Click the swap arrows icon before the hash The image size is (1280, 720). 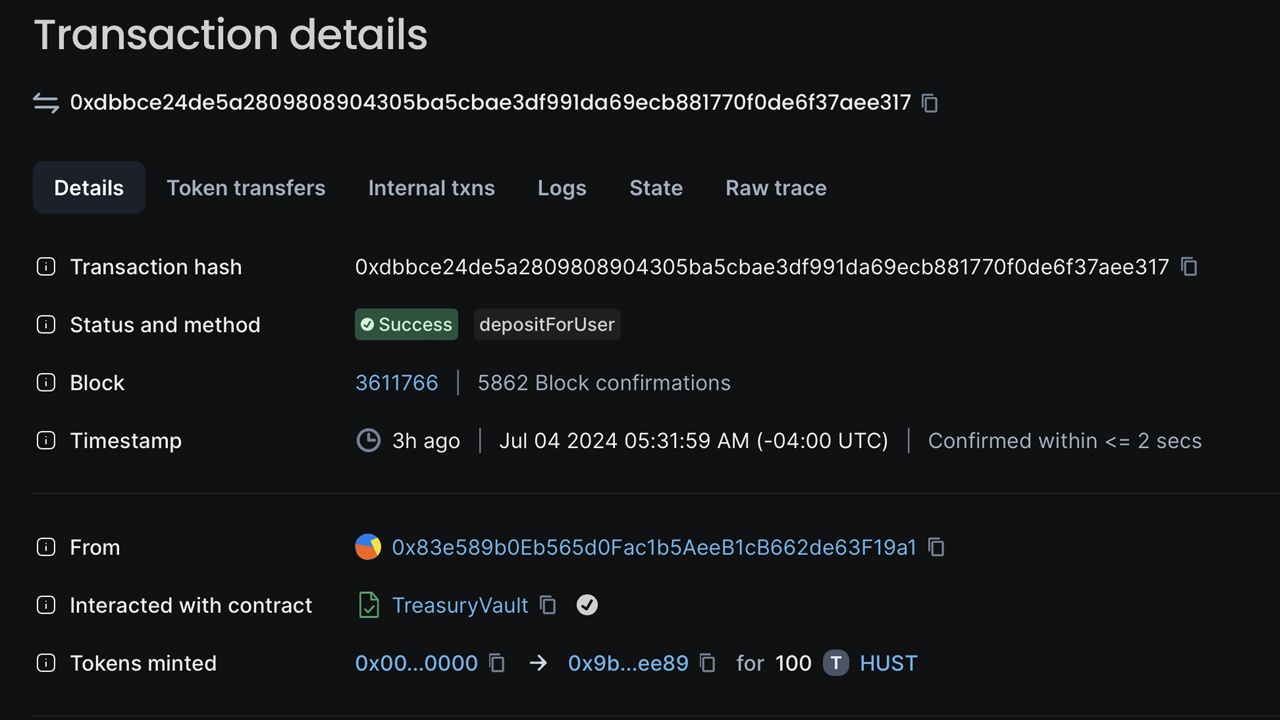coord(45,102)
